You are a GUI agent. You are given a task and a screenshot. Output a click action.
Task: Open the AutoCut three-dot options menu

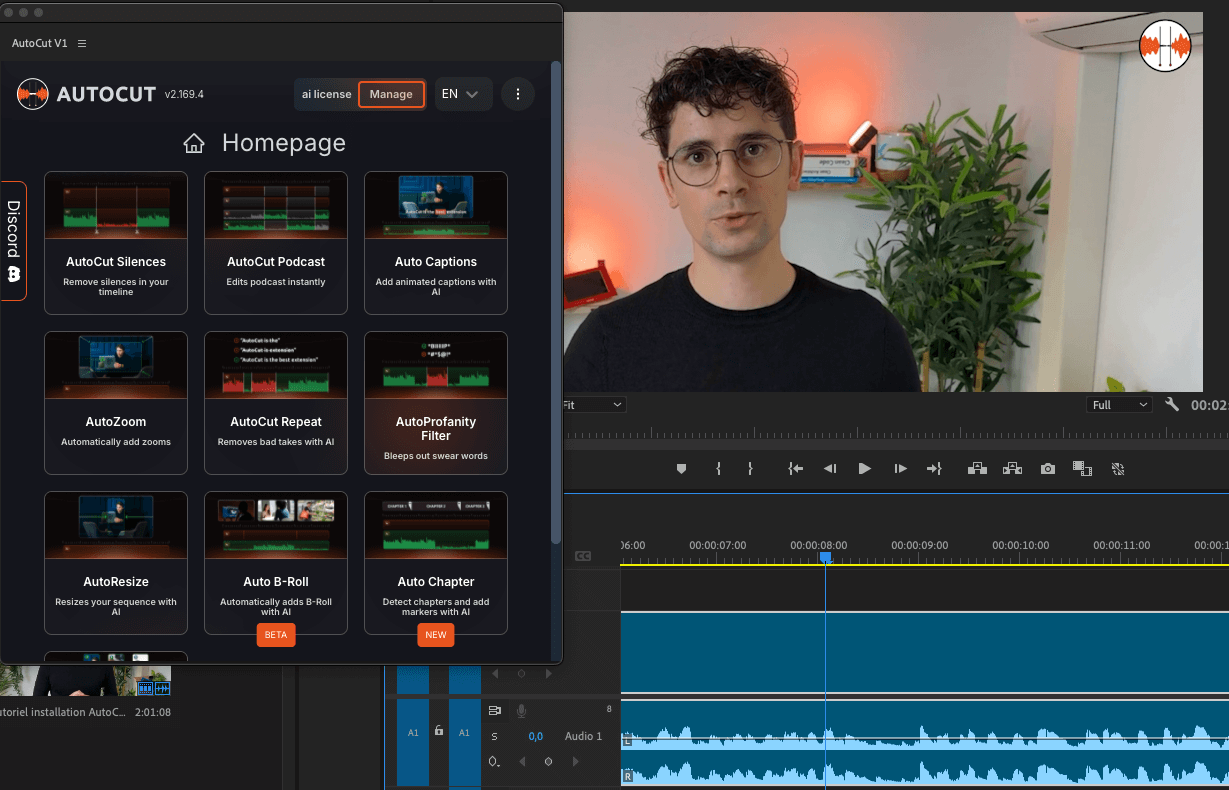517,94
